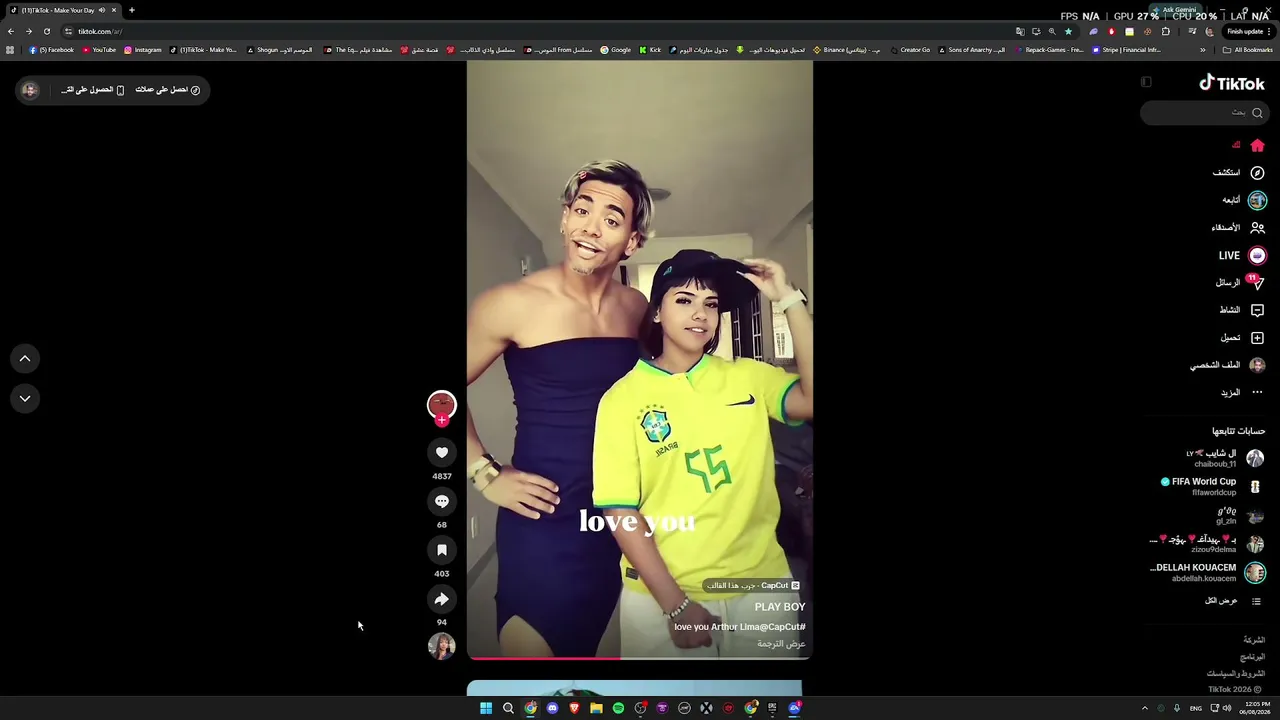Expand the followed accounts with See all

point(1233,601)
